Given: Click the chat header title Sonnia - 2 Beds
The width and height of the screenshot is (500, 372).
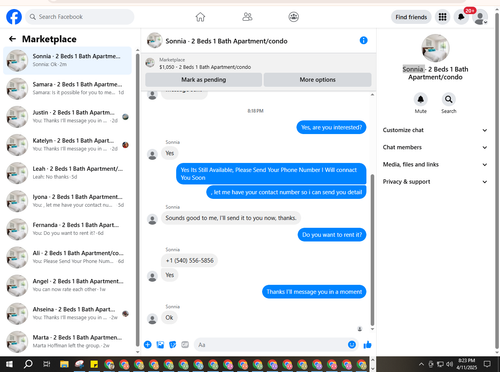Looking at the screenshot, I should point(226,41).
